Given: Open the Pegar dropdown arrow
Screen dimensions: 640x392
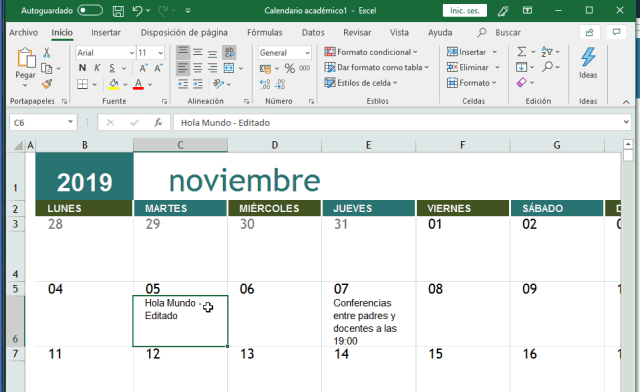Looking at the screenshot, I should coord(25,85).
